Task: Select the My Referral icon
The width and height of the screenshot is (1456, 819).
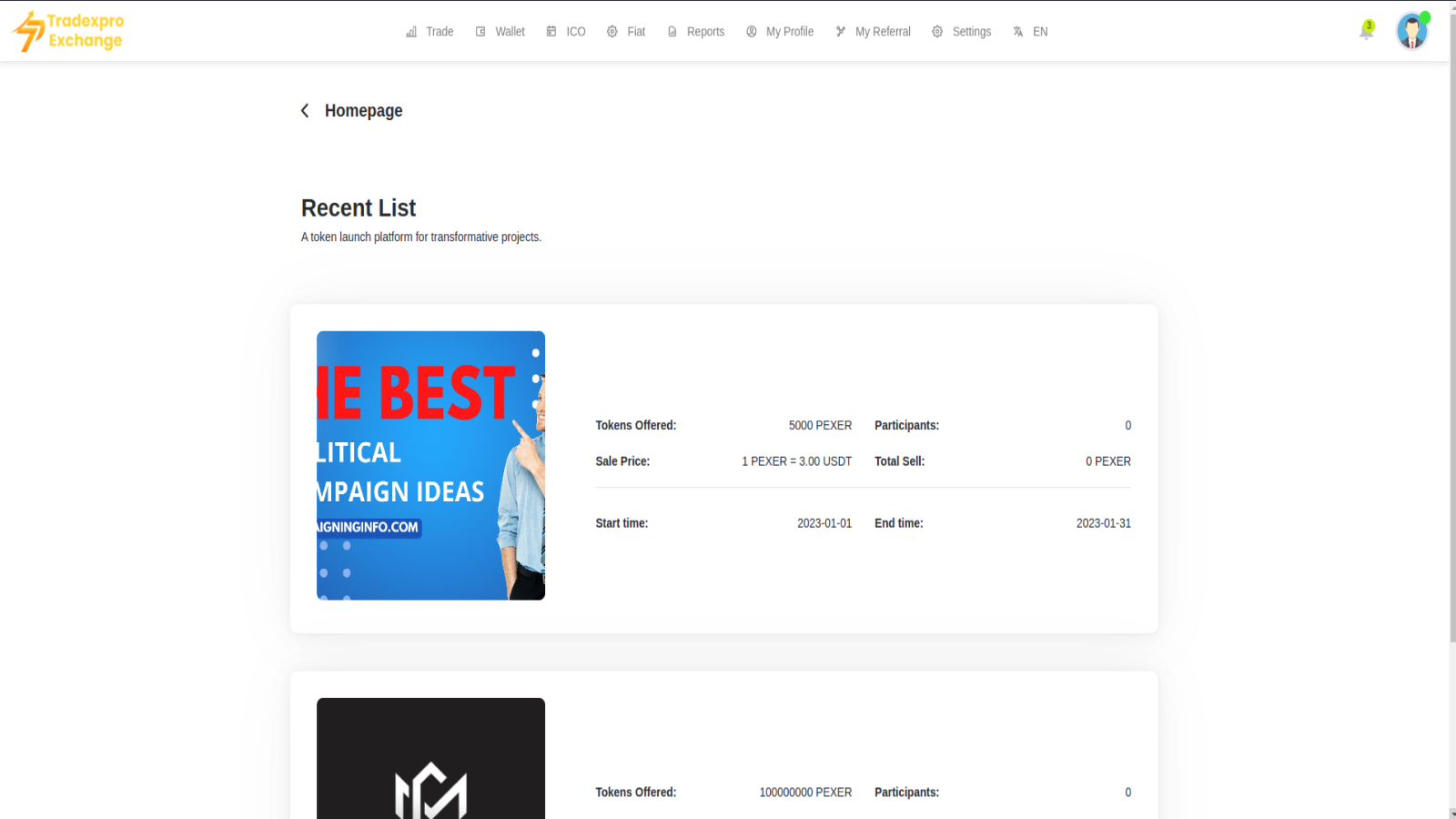Action: [x=840, y=31]
